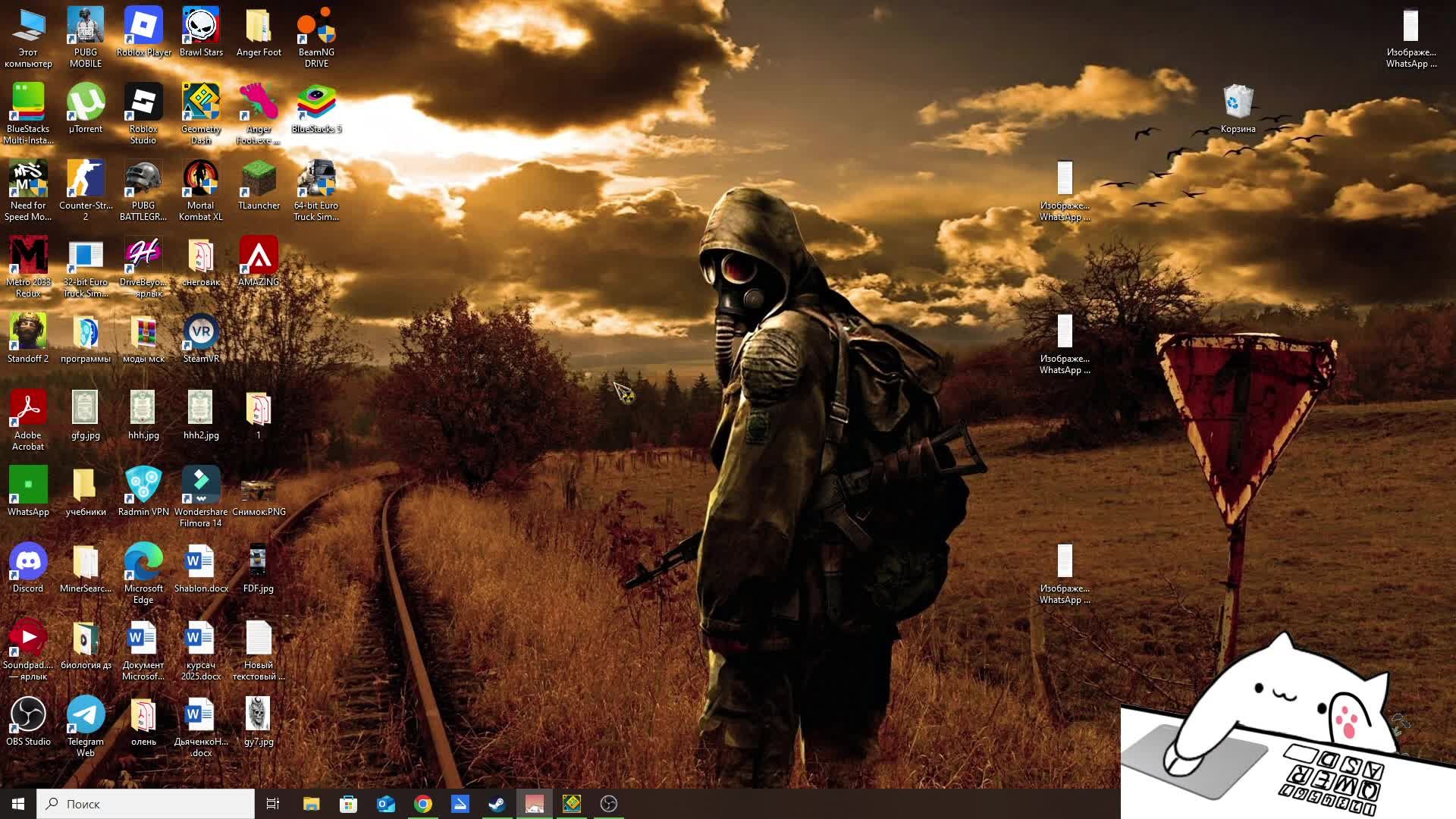Select the gfg.jpg file
Viewport: 1456px width, 819px height.
86,415
